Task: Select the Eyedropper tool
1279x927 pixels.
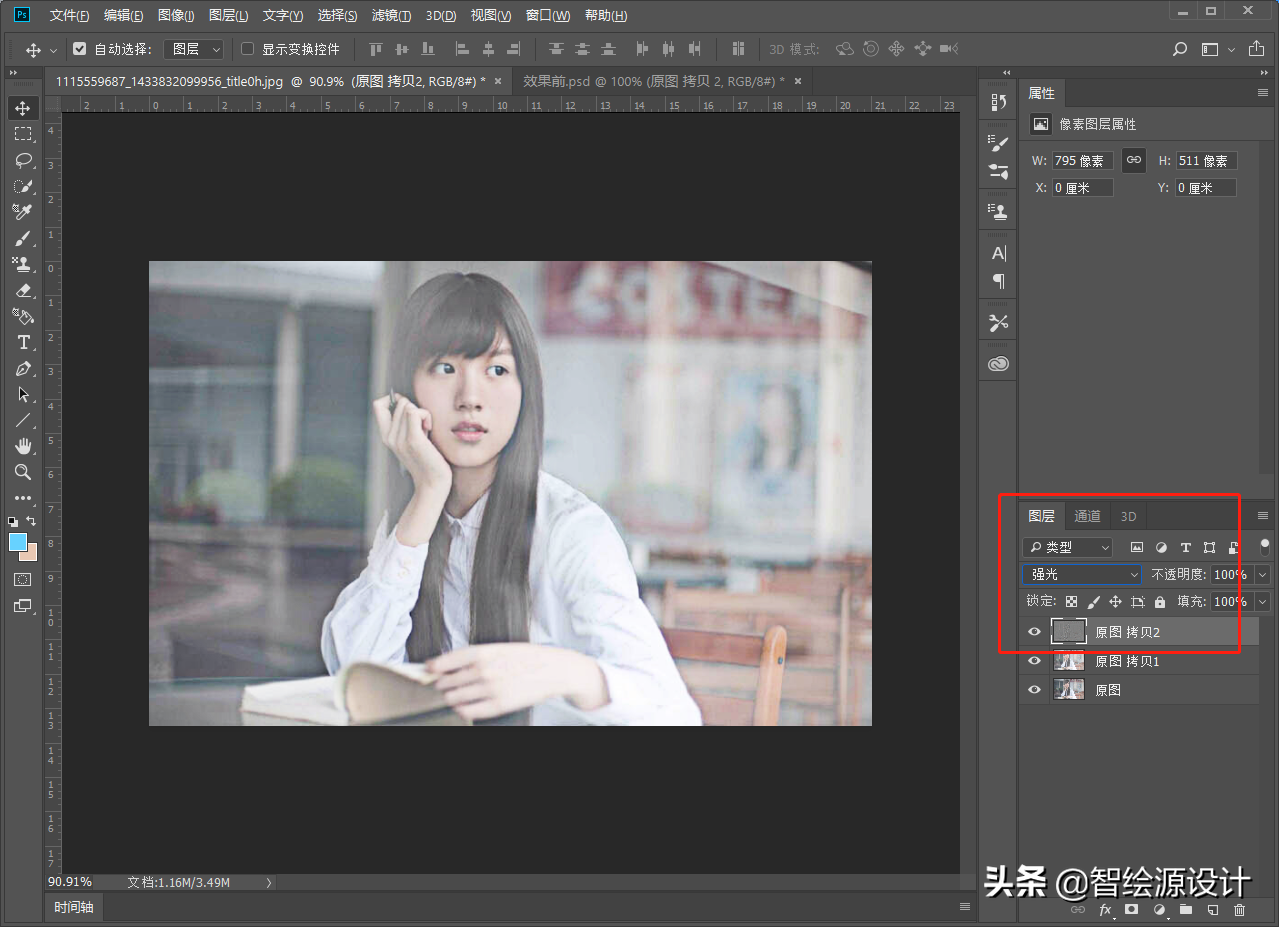Action: point(23,212)
